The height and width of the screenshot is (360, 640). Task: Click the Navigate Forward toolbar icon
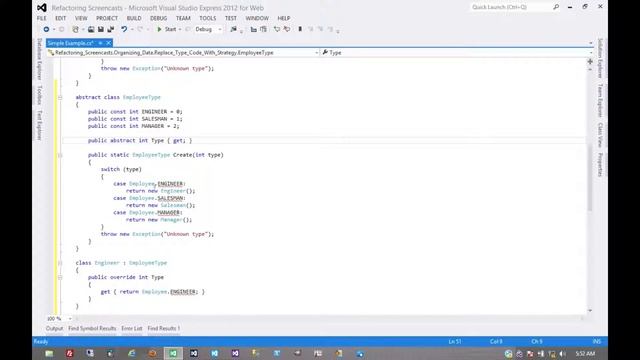coord(62,29)
